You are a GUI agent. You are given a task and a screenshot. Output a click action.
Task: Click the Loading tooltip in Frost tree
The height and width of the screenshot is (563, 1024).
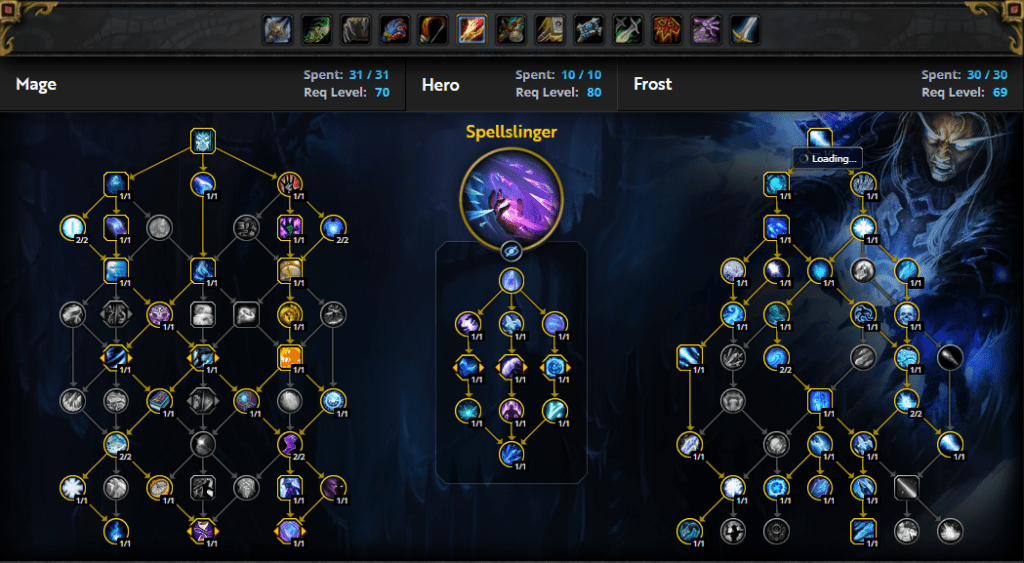(x=828, y=159)
